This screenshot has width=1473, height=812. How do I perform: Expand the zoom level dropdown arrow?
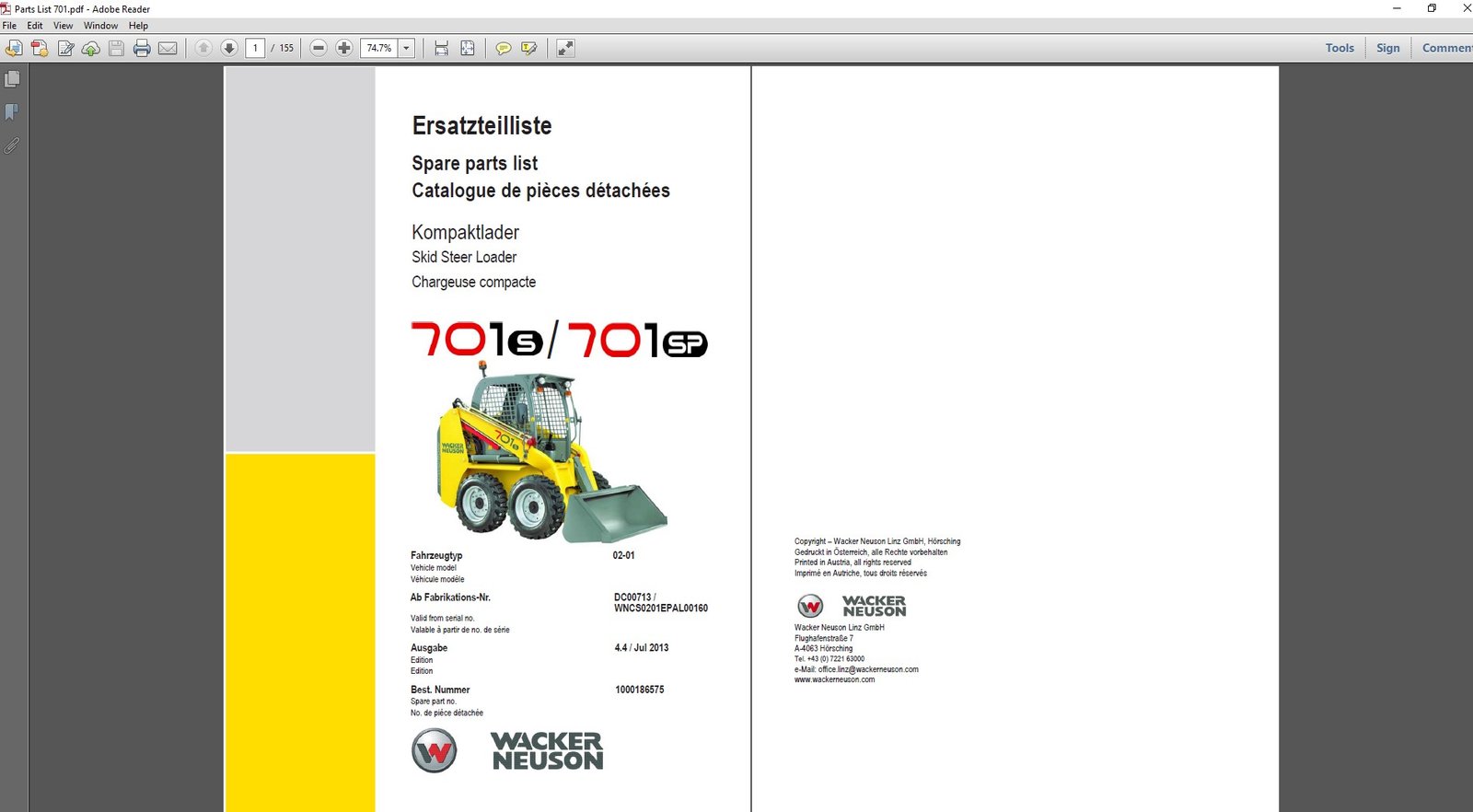(406, 48)
